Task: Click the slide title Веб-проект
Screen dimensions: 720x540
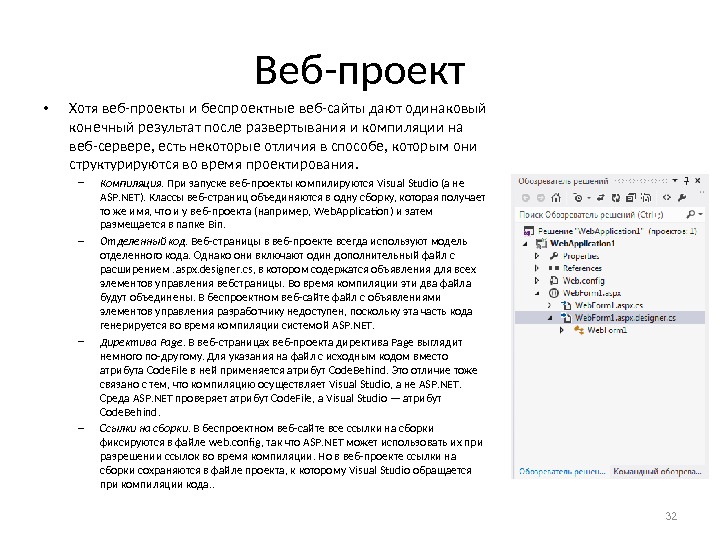Action: pos(360,71)
